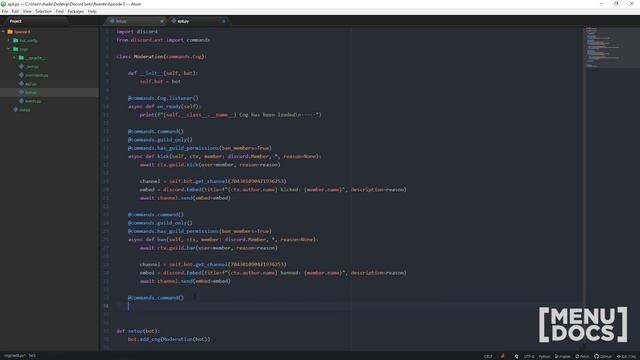Open the Selection menu

click(x=43, y=11)
